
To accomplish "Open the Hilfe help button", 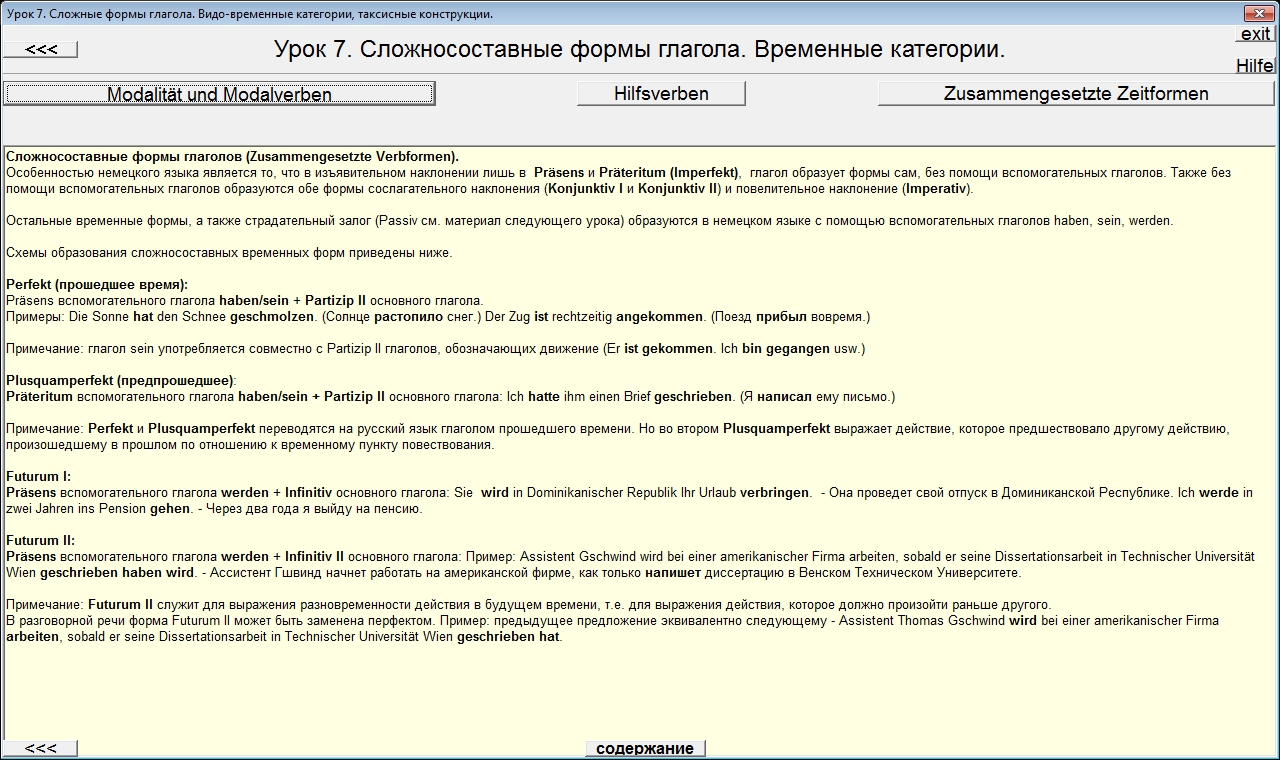I will pyautogui.click(x=1255, y=66).
